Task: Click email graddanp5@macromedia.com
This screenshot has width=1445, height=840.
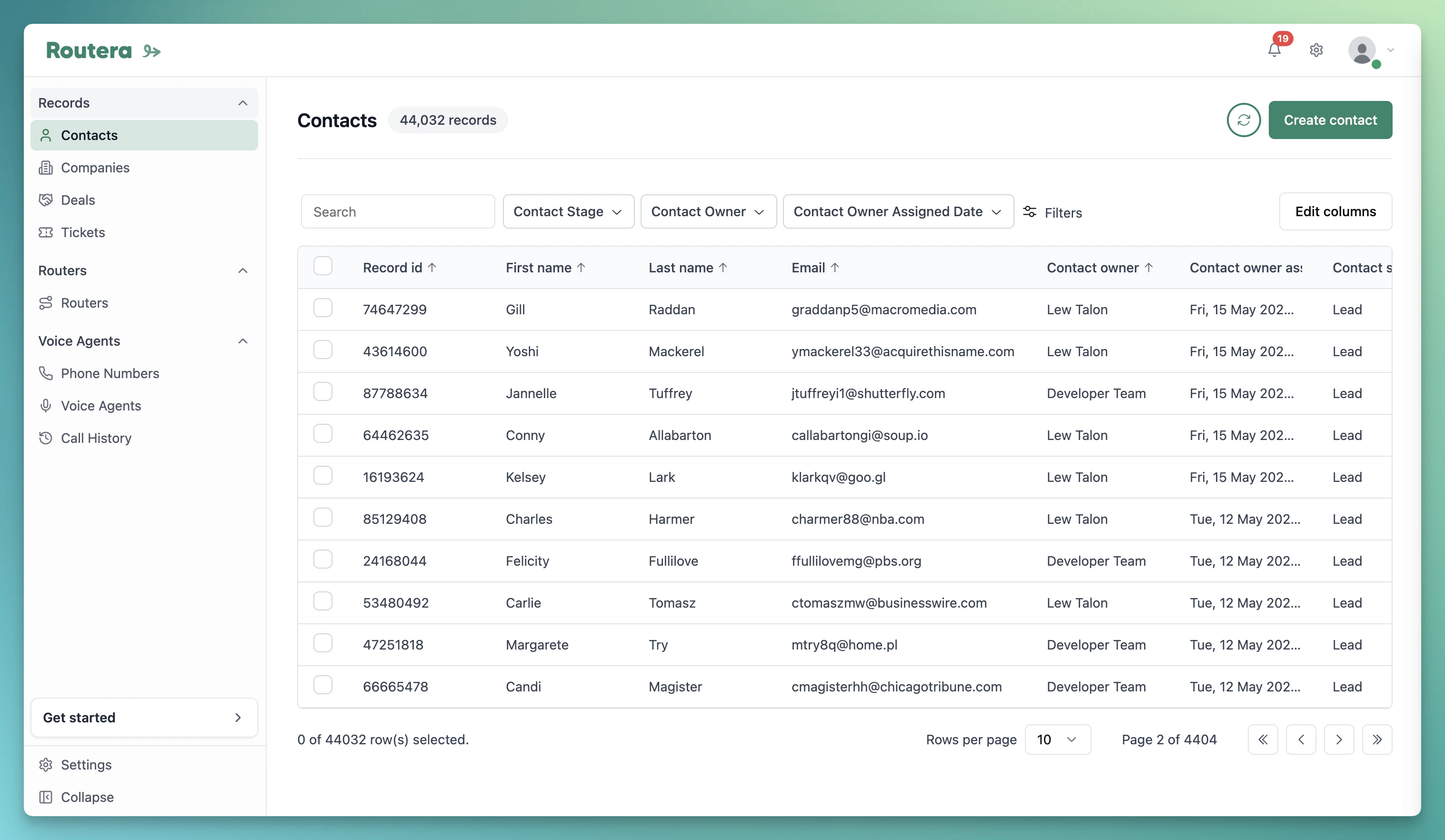Action: coord(883,310)
